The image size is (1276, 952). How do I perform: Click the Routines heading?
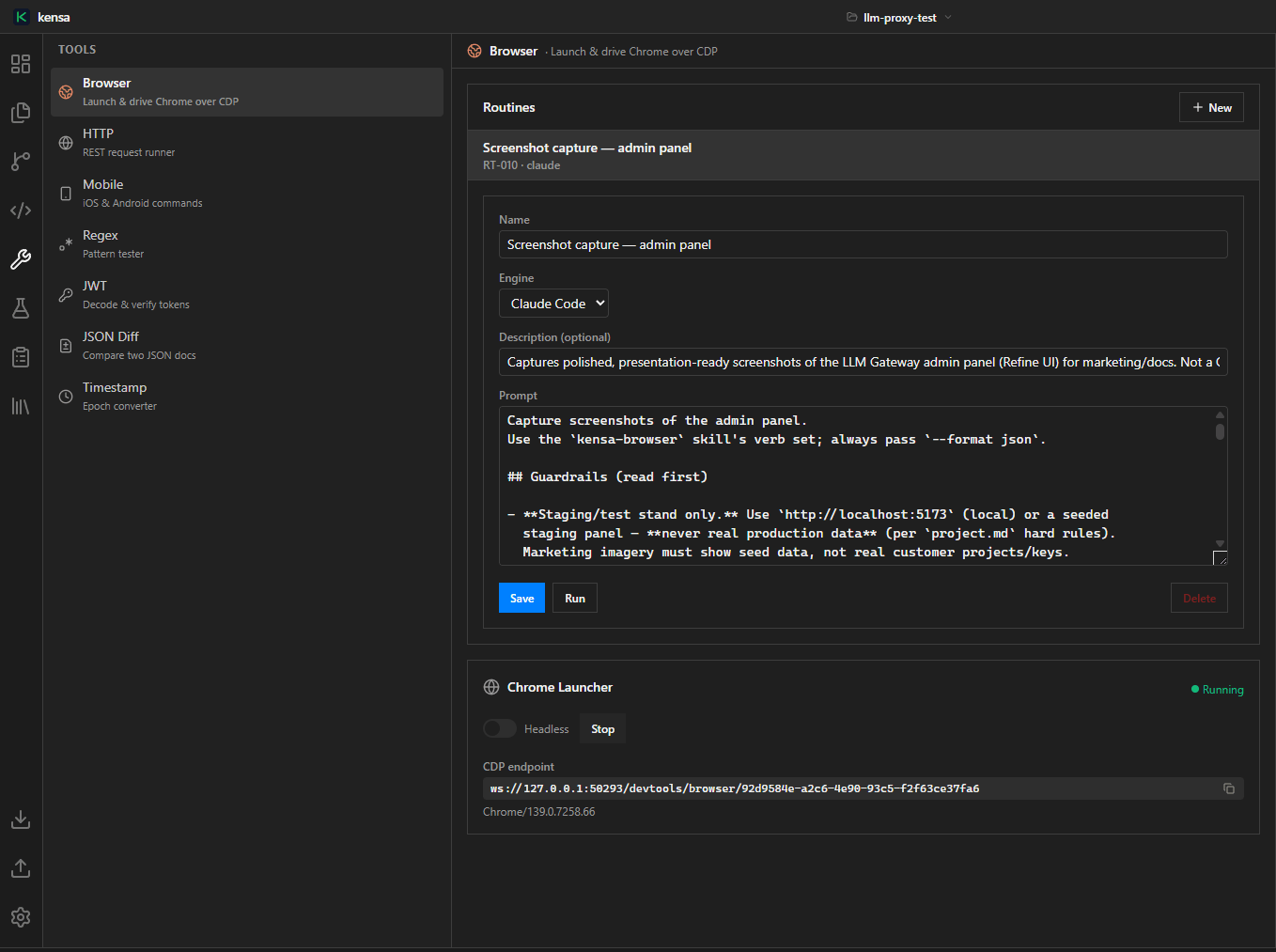509,107
